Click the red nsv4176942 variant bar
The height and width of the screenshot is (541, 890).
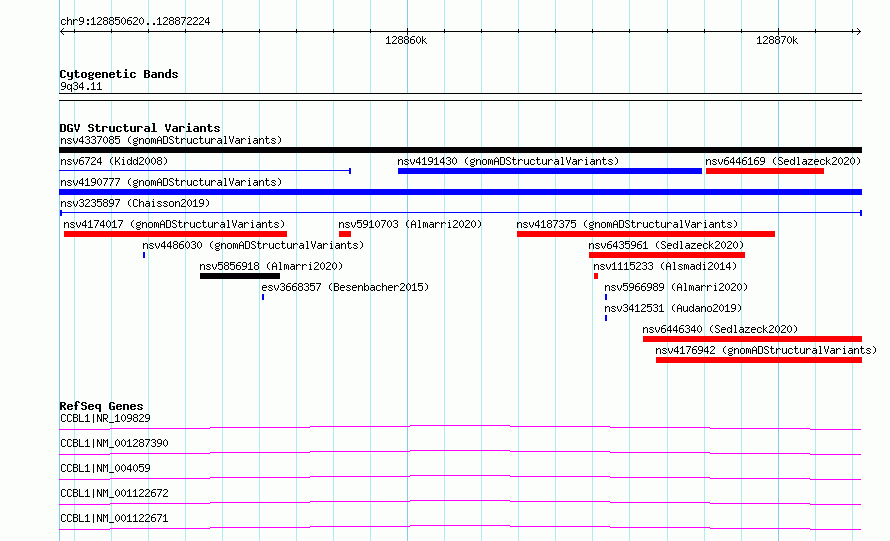[759, 360]
